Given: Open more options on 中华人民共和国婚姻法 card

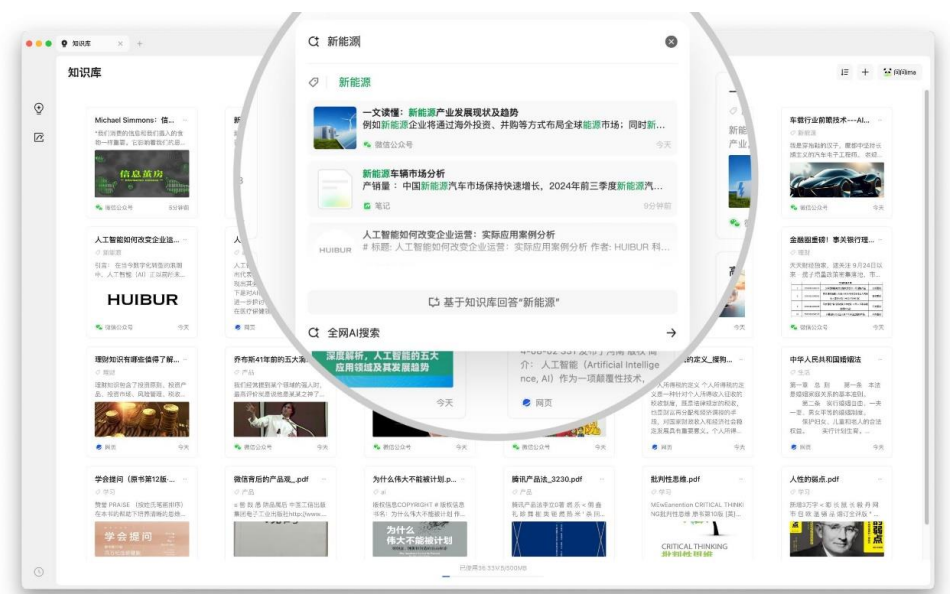Looking at the screenshot, I should pos(880,359).
